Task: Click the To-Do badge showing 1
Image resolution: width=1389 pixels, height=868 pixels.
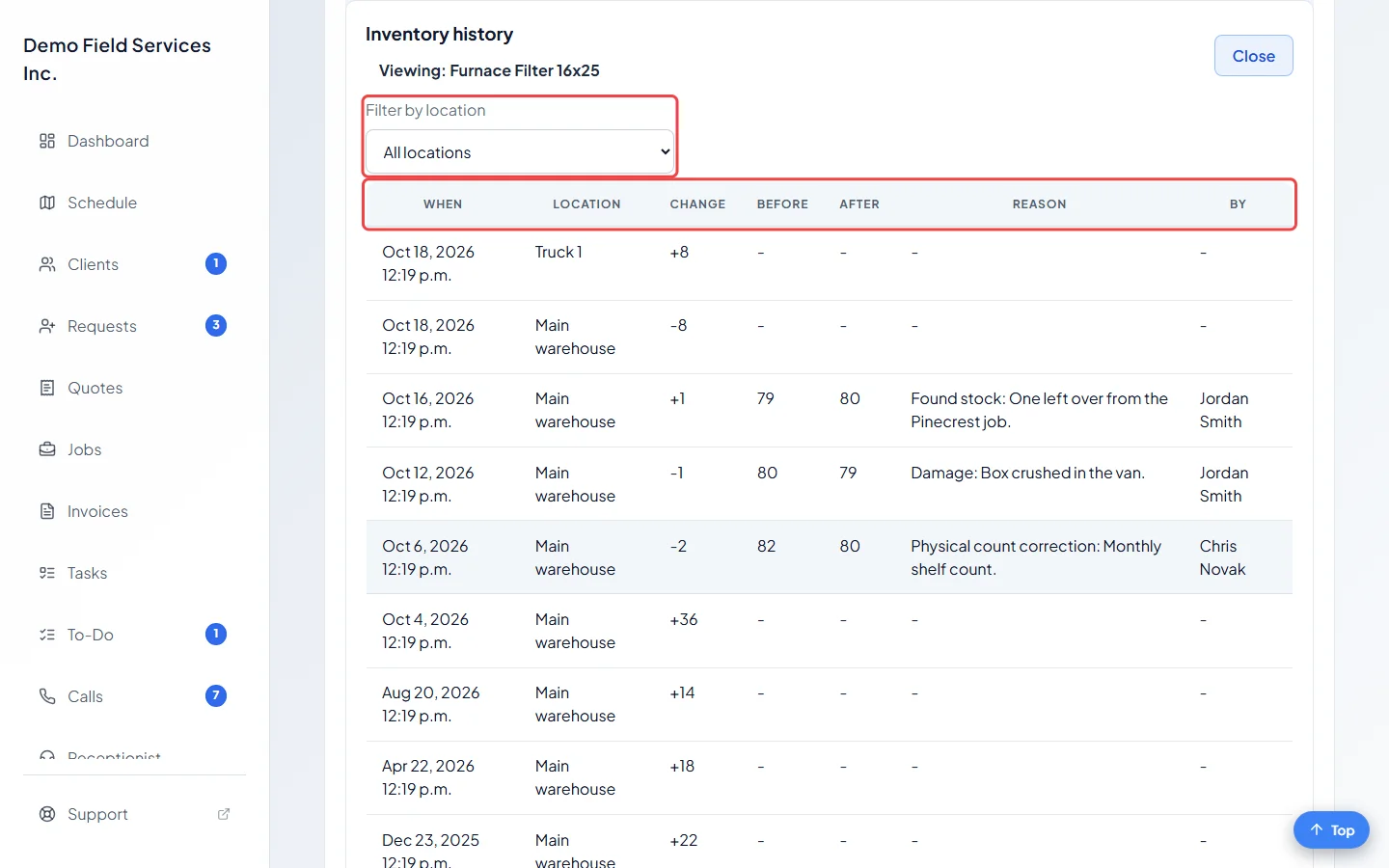Action: pos(216,634)
